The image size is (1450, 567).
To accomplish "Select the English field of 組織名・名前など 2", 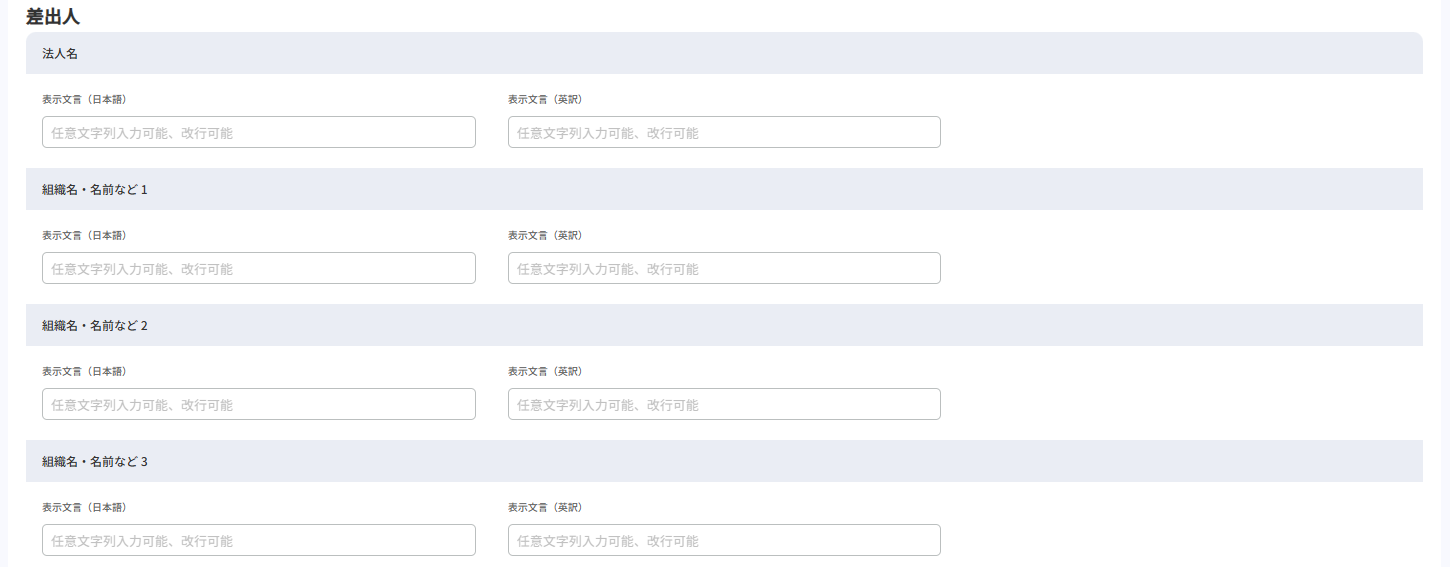I will click(x=724, y=404).
